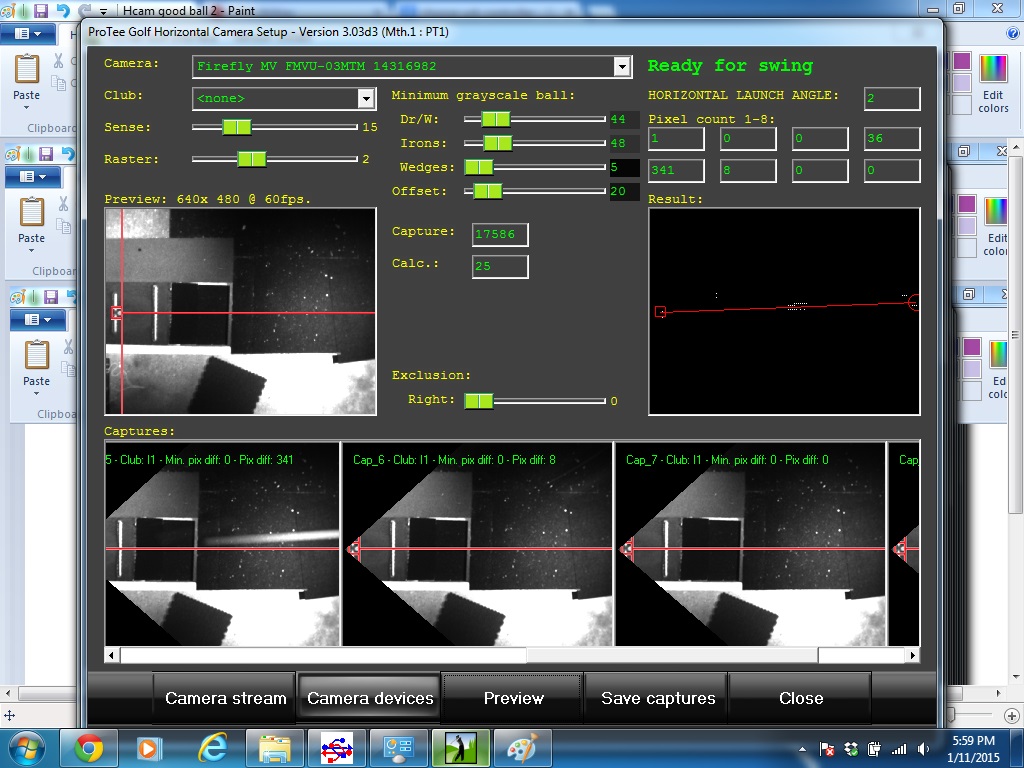
Task: Open the blue Paint file menu button in Hcam good ball 2 window
Action: pyautogui.click(x=27, y=33)
